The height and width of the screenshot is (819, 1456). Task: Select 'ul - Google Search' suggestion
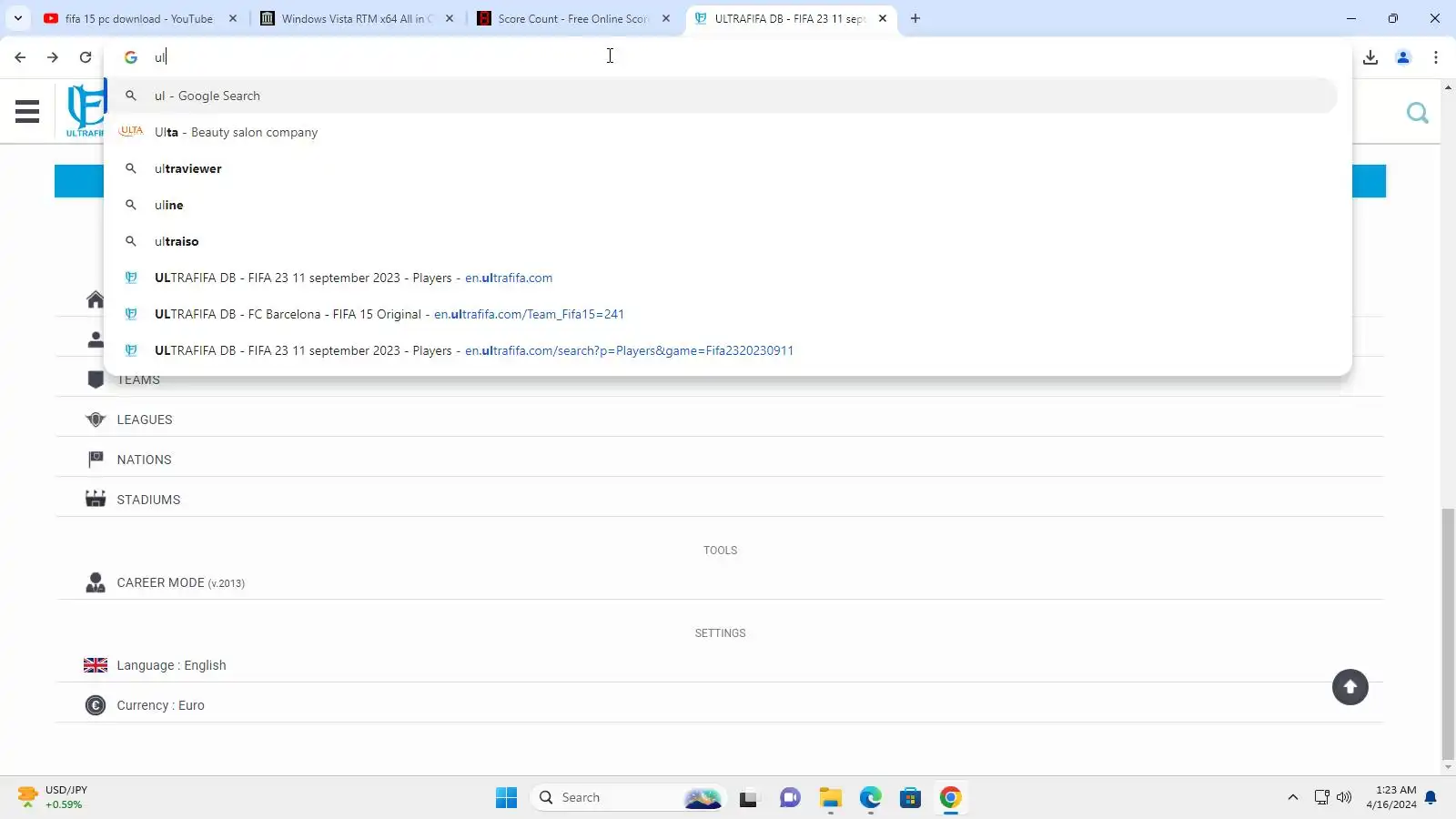pos(721,96)
